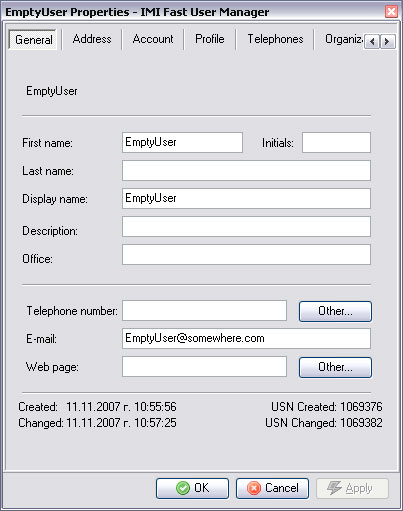Click the lightning bolt Apply icon
403x511 pixels.
pyautogui.click(x=334, y=488)
